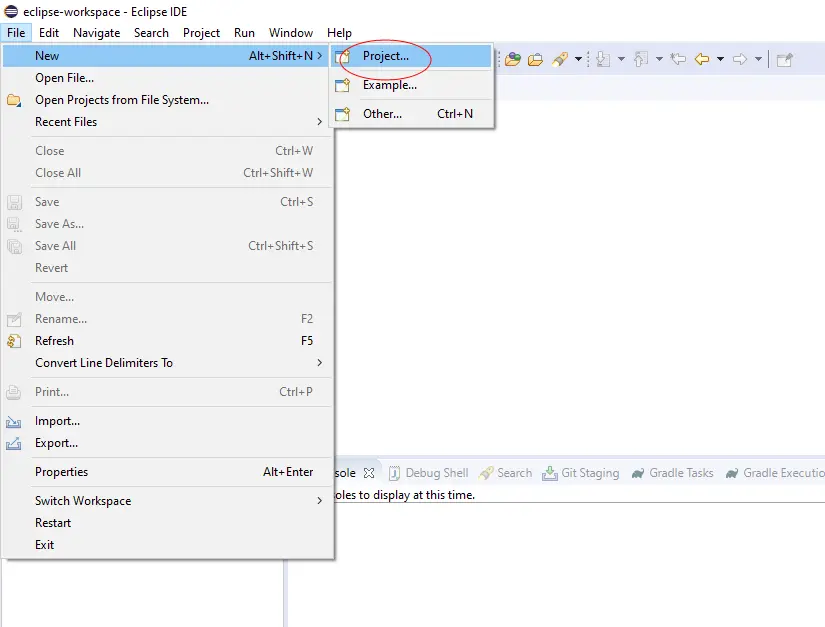This screenshot has height=627, width=825.
Task: Click the Refresh icon in File menu
Action: tap(14, 341)
